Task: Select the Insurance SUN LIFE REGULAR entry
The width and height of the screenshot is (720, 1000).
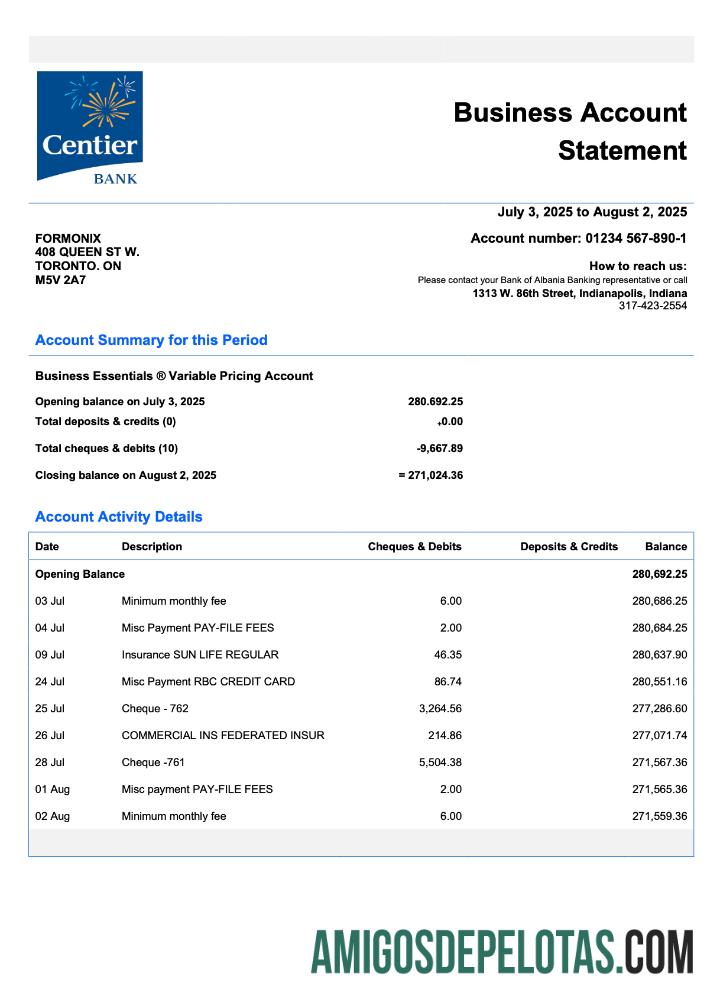Action: [x=200, y=655]
